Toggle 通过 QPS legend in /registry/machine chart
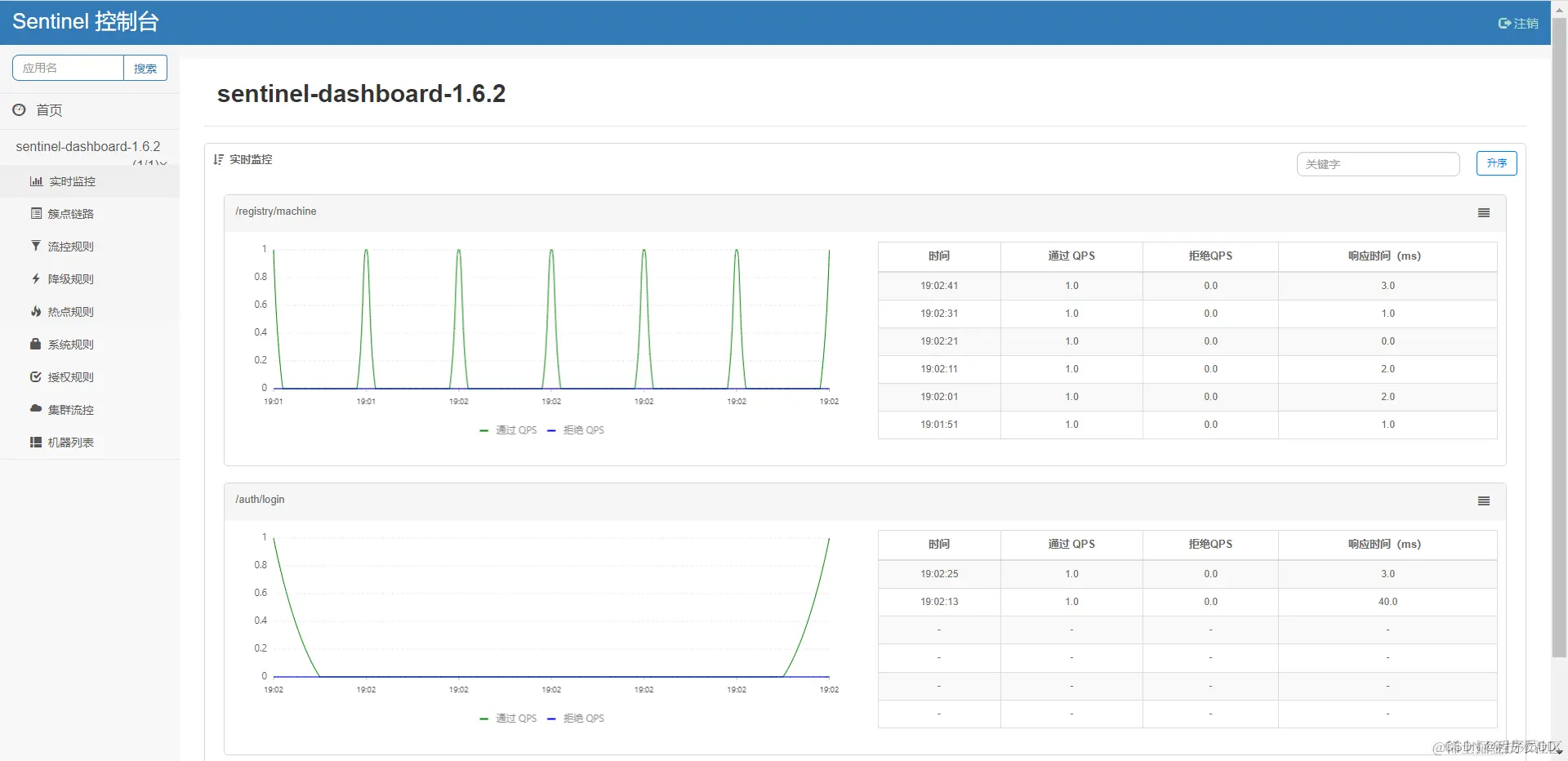Image resolution: width=1568 pixels, height=761 pixels. click(x=508, y=430)
